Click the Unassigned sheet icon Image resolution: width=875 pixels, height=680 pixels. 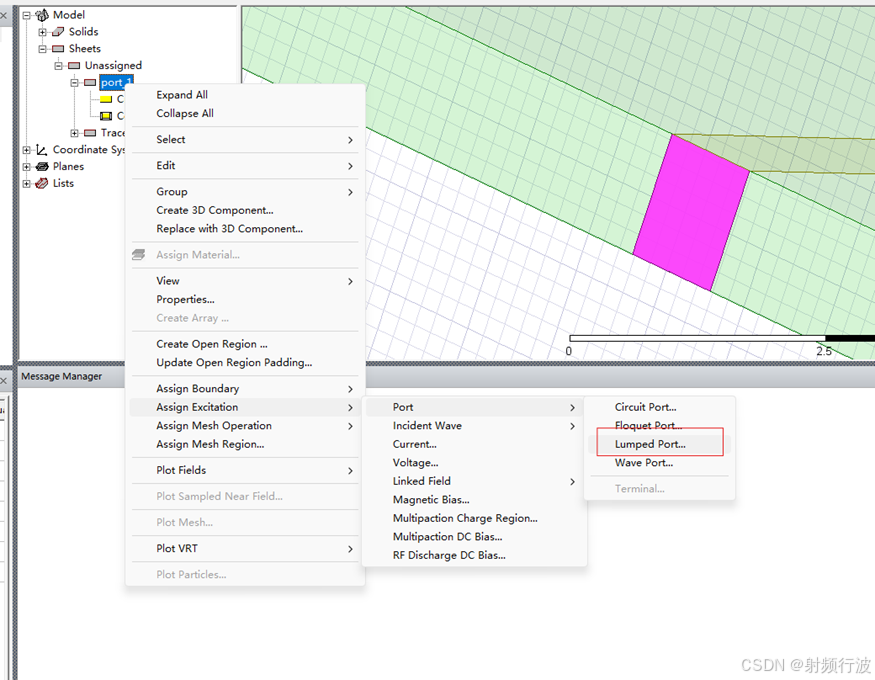74,66
